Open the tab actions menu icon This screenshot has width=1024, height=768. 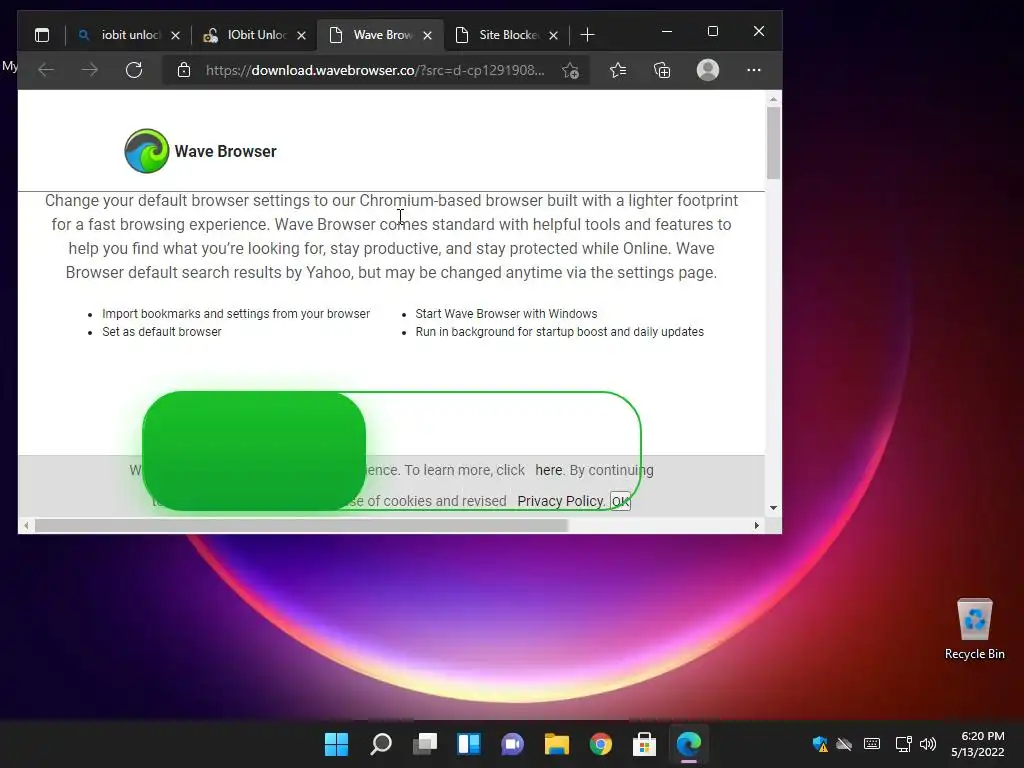[x=42, y=35]
